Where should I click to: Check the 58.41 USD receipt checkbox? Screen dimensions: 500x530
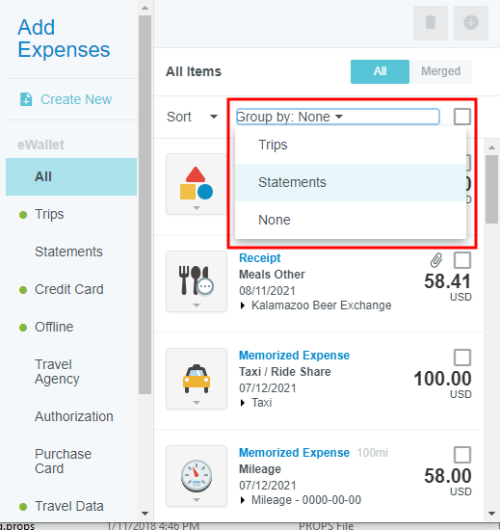click(x=462, y=260)
